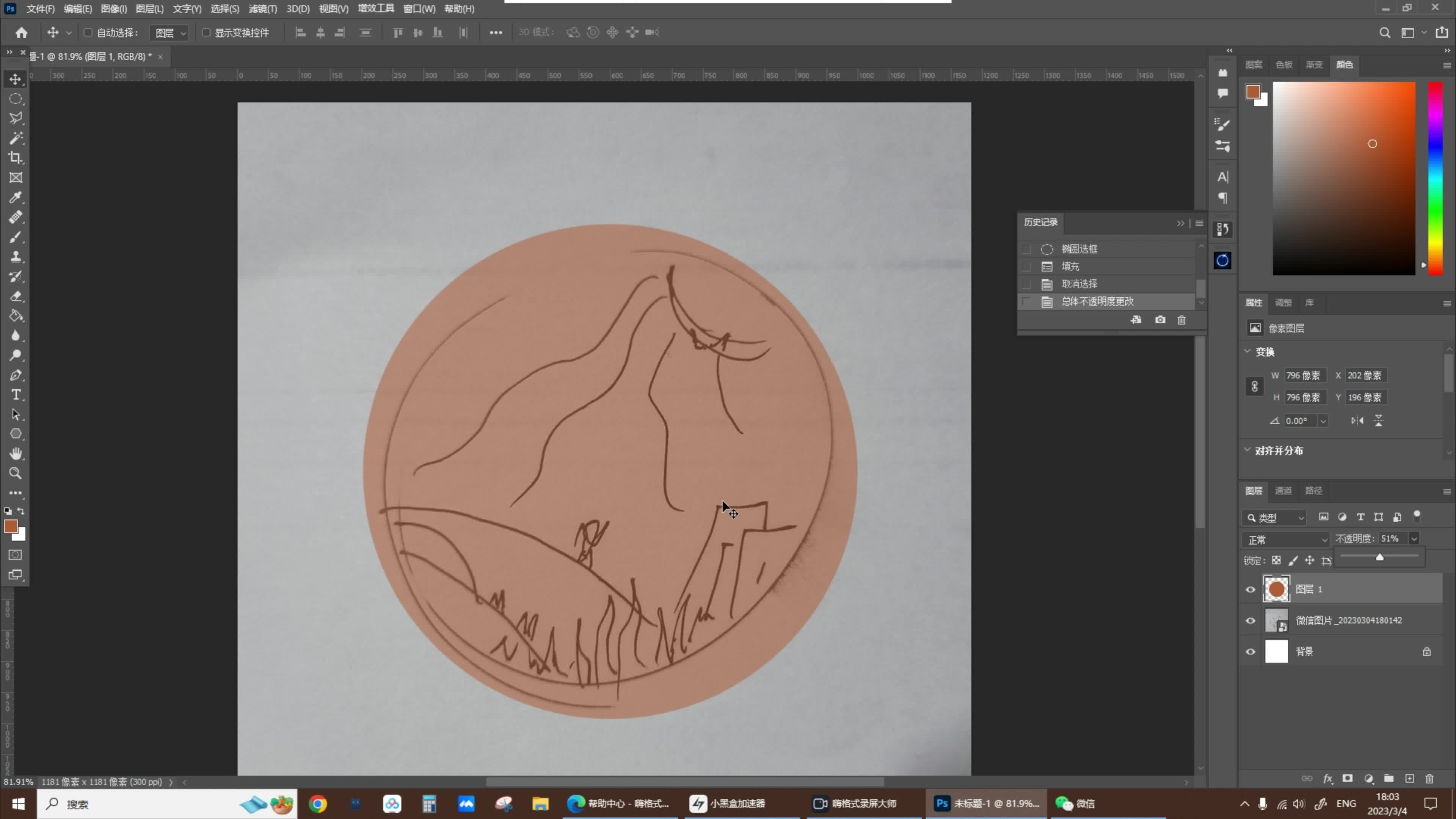Switch to the 通道 tab
This screenshot has height=819, width=1456.
click(x=1283, y=491)
